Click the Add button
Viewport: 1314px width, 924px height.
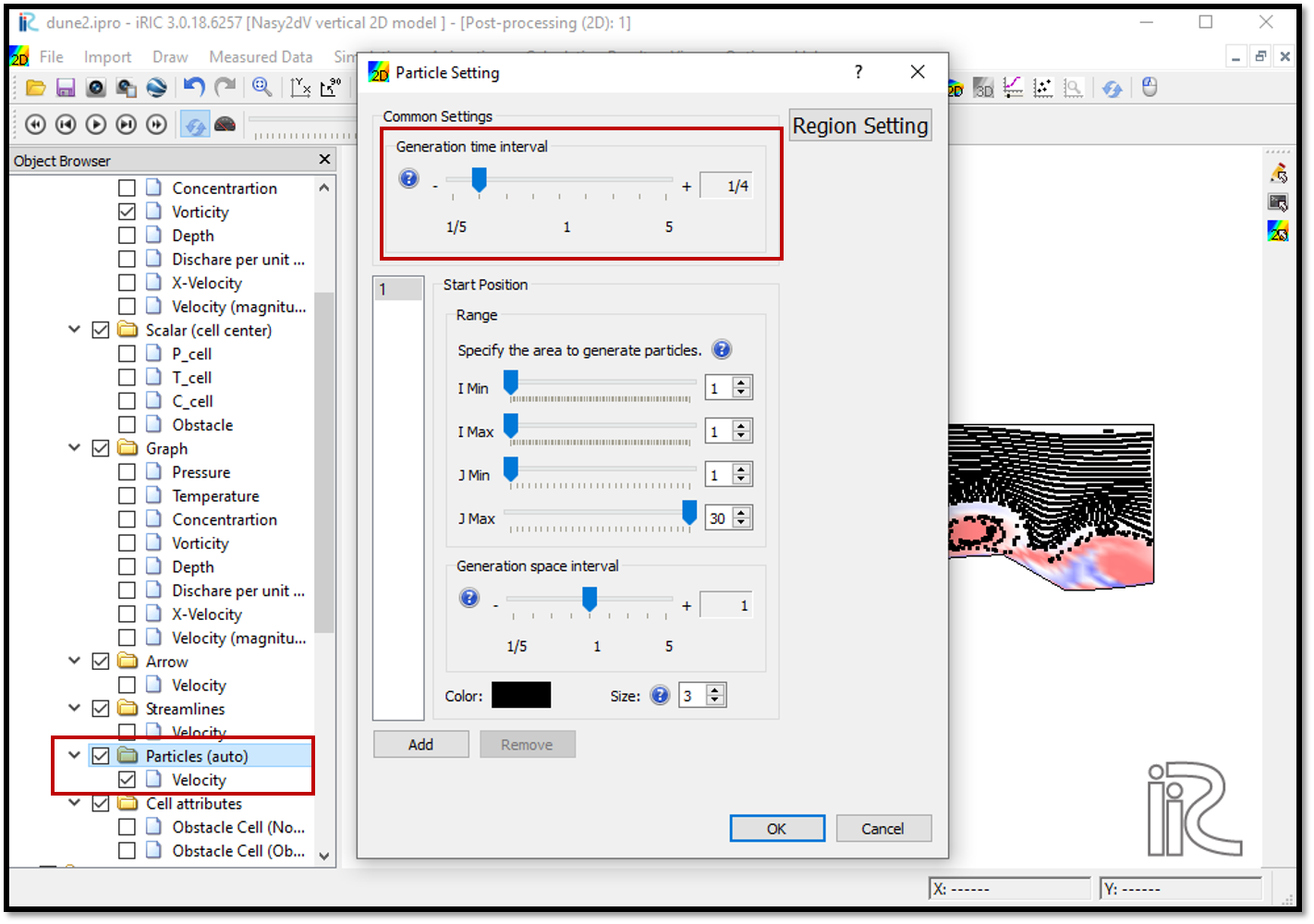coord(420,744)
